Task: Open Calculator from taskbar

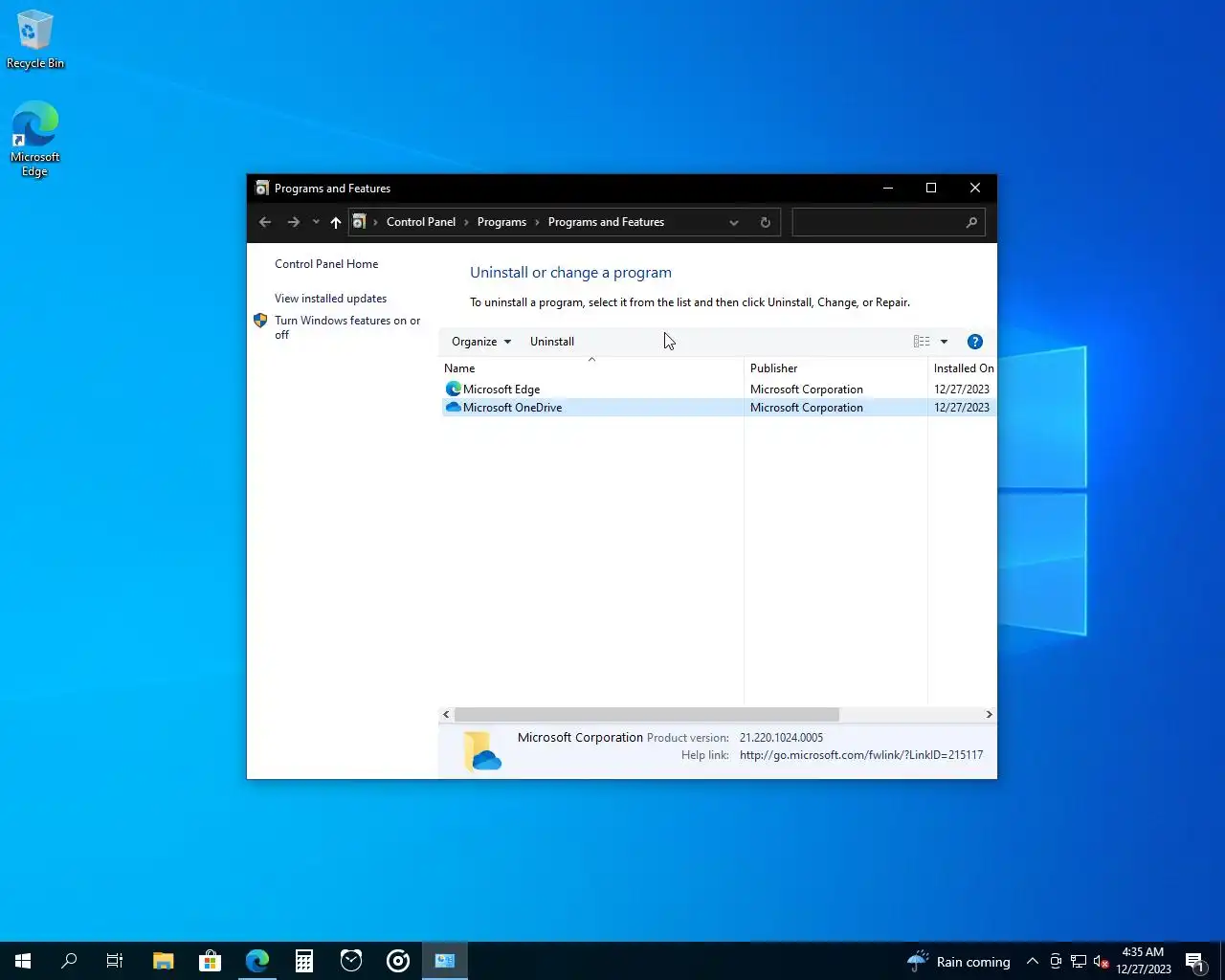Action: [x=304, y=961]
